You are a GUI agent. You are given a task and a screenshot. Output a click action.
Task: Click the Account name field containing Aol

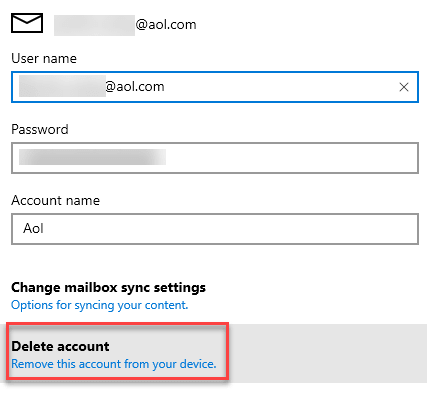(215, 229)
